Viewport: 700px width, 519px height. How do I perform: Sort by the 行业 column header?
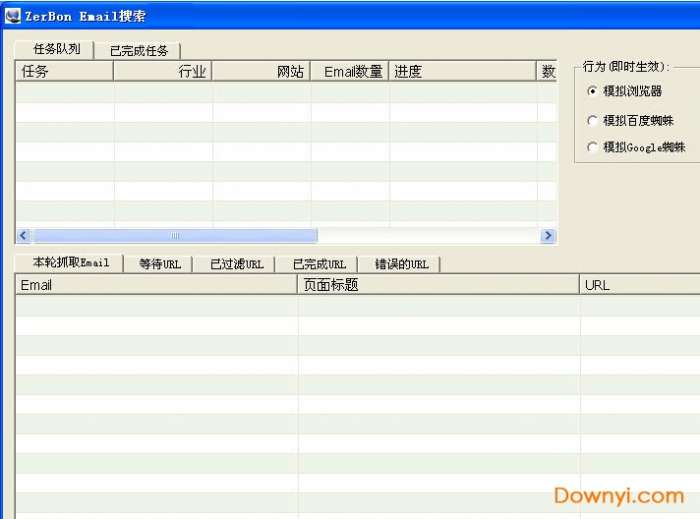162,71
